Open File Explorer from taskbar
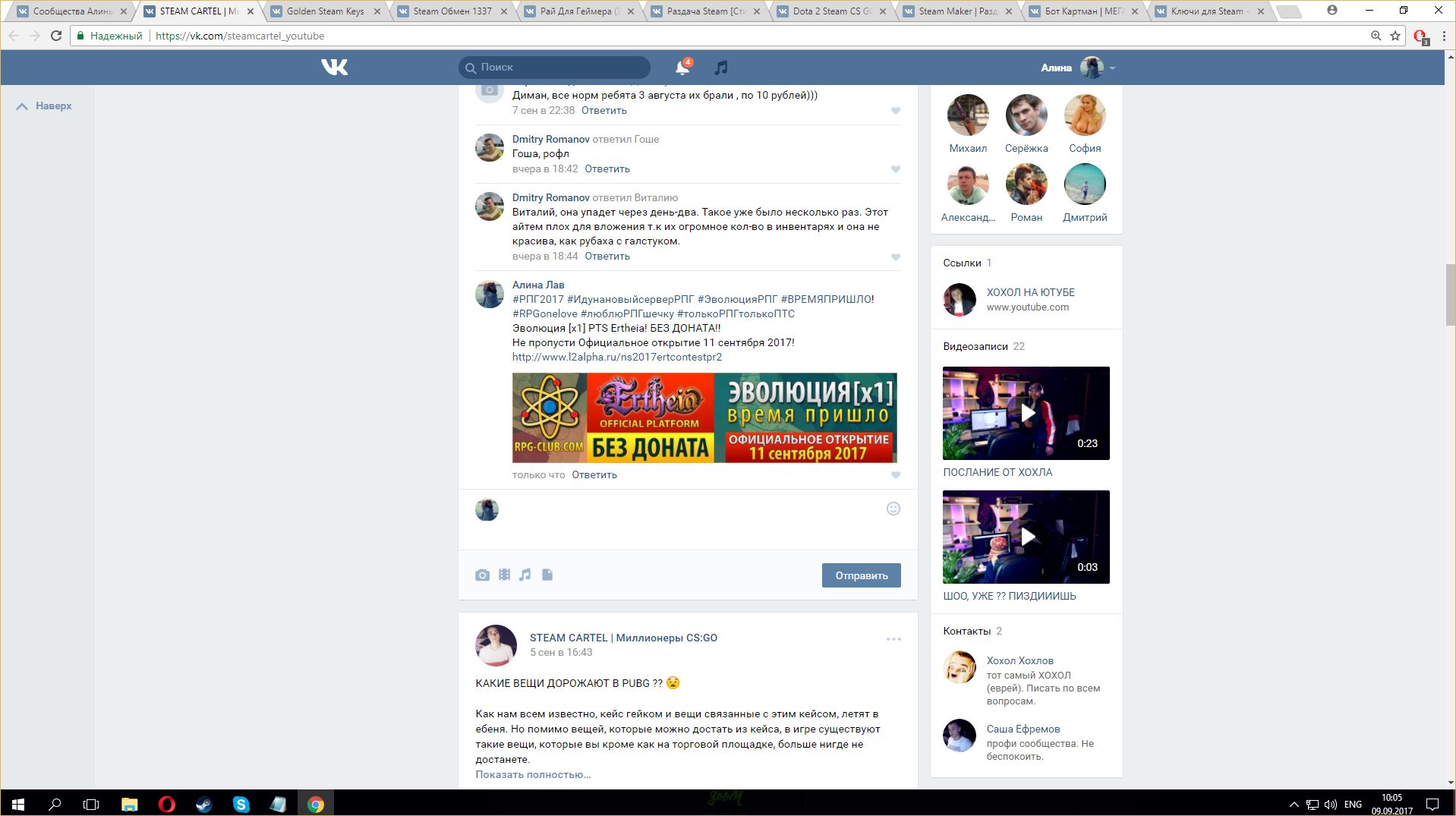 [x=129, y=804]
